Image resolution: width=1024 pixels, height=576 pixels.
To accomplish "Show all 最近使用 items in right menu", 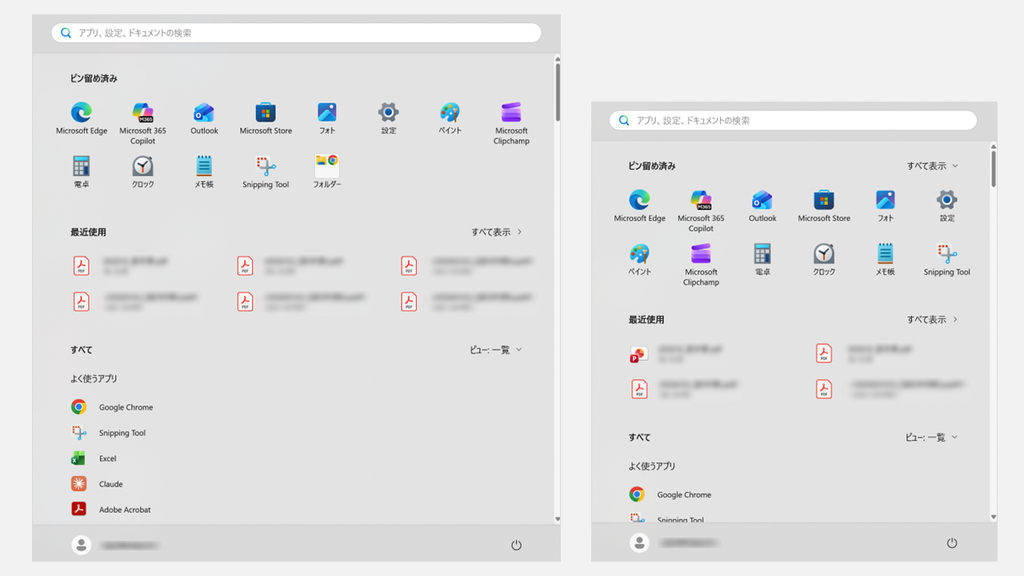I will pos(932,319).
